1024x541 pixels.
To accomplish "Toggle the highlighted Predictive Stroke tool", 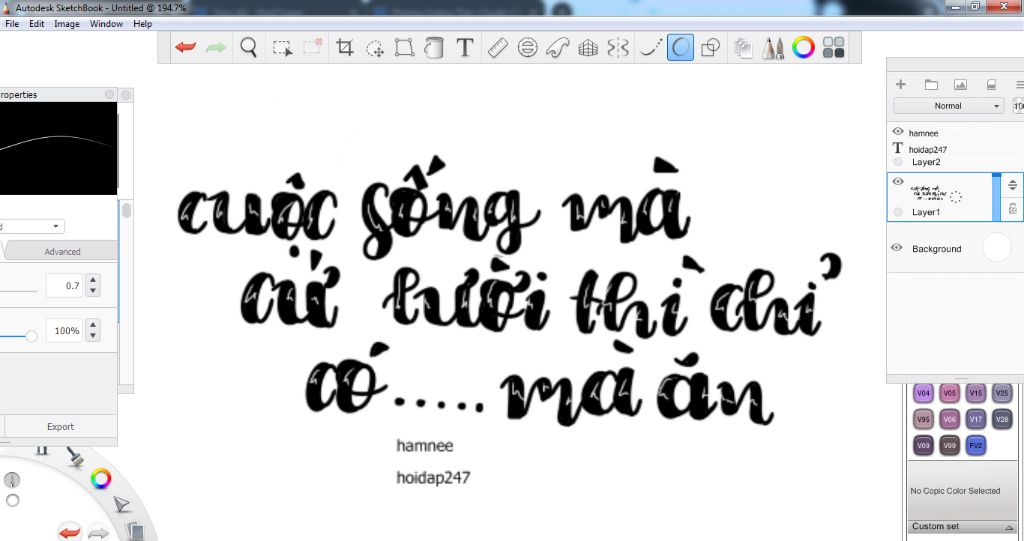I will tap(680, 48).
